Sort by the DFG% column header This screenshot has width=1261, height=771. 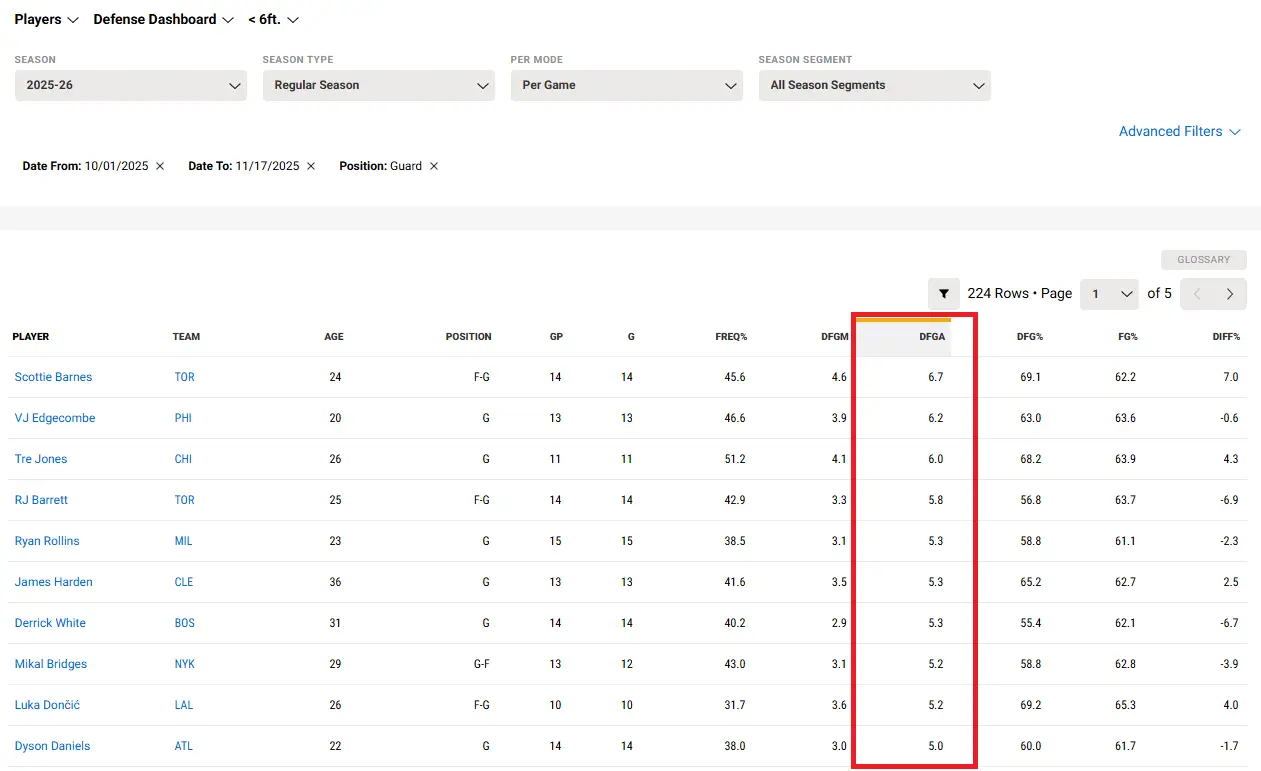coord(1029,337)
